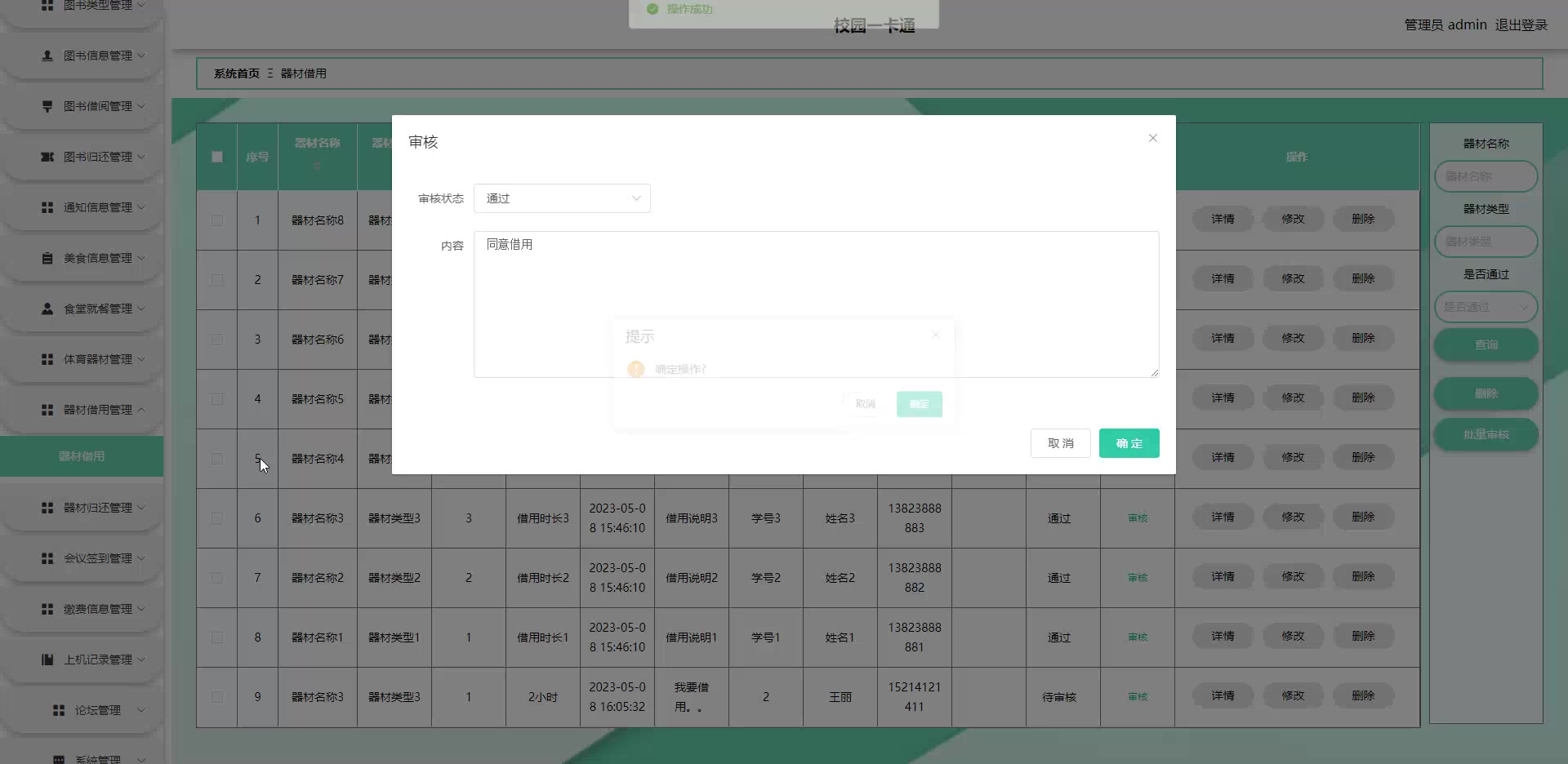
Task: Focus the 器材名称 search input
Action: 1486,176
